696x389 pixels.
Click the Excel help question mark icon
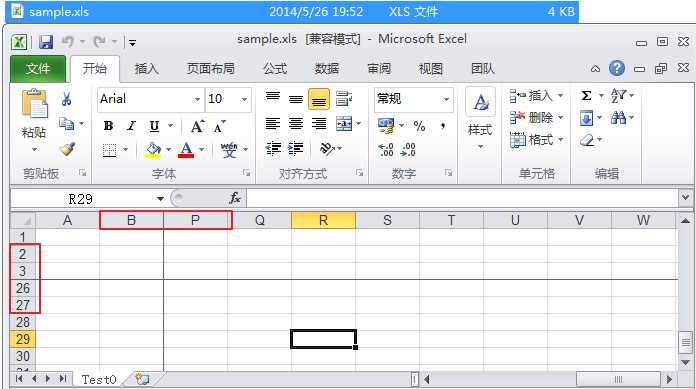click(617, 68)
